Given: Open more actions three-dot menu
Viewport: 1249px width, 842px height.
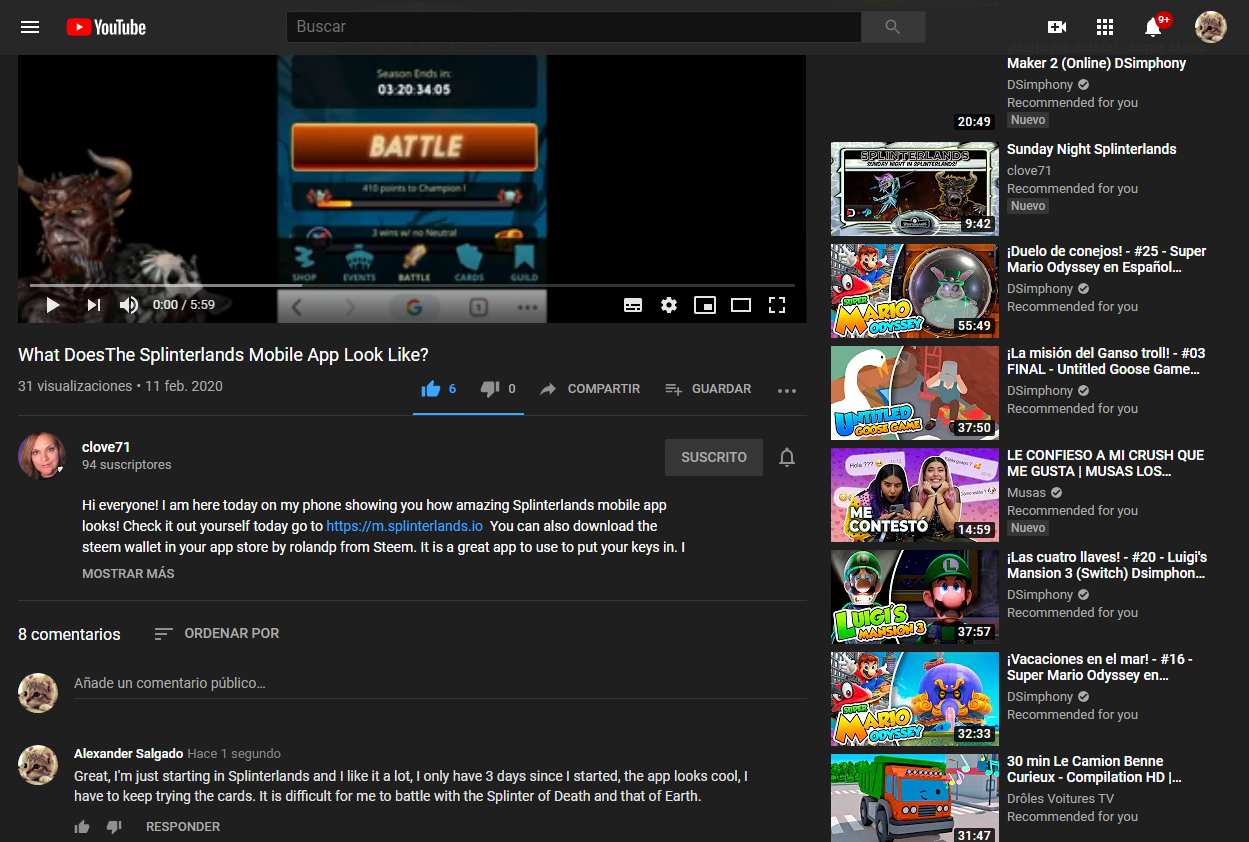Looking at the screenshot, I should [787, 390].
